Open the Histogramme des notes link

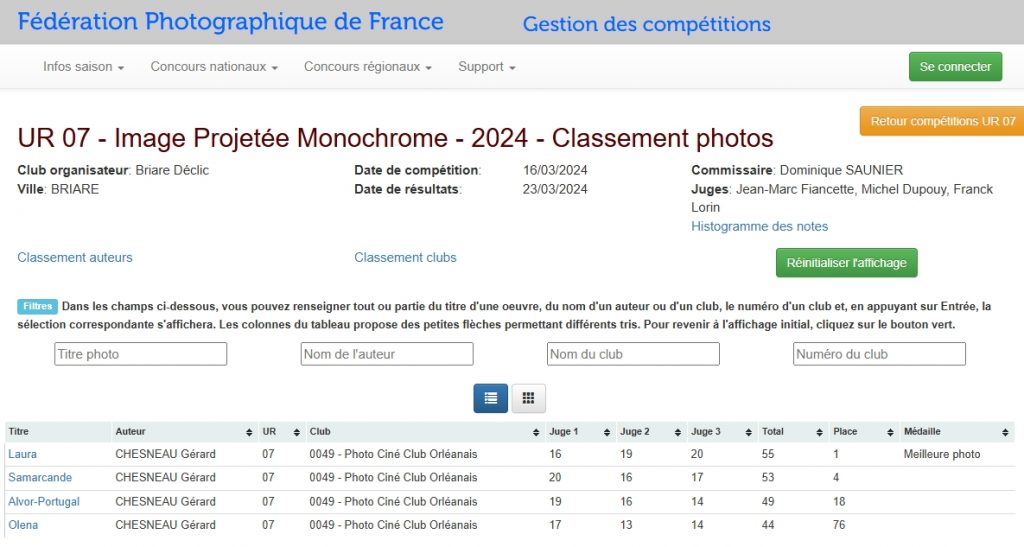pos(759,227)
